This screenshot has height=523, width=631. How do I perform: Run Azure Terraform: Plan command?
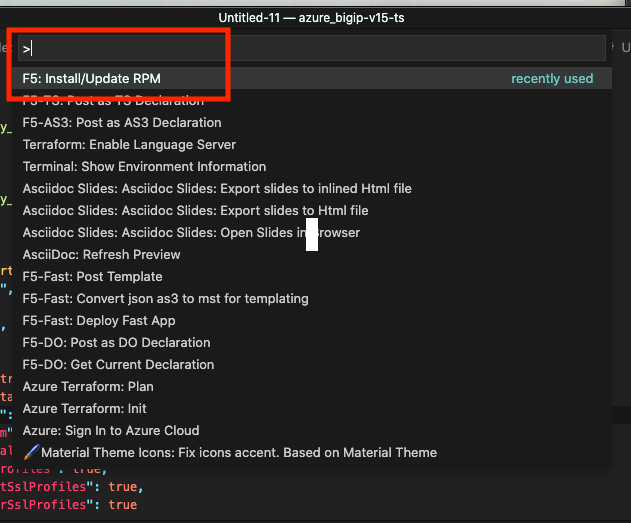click(88, 386)
